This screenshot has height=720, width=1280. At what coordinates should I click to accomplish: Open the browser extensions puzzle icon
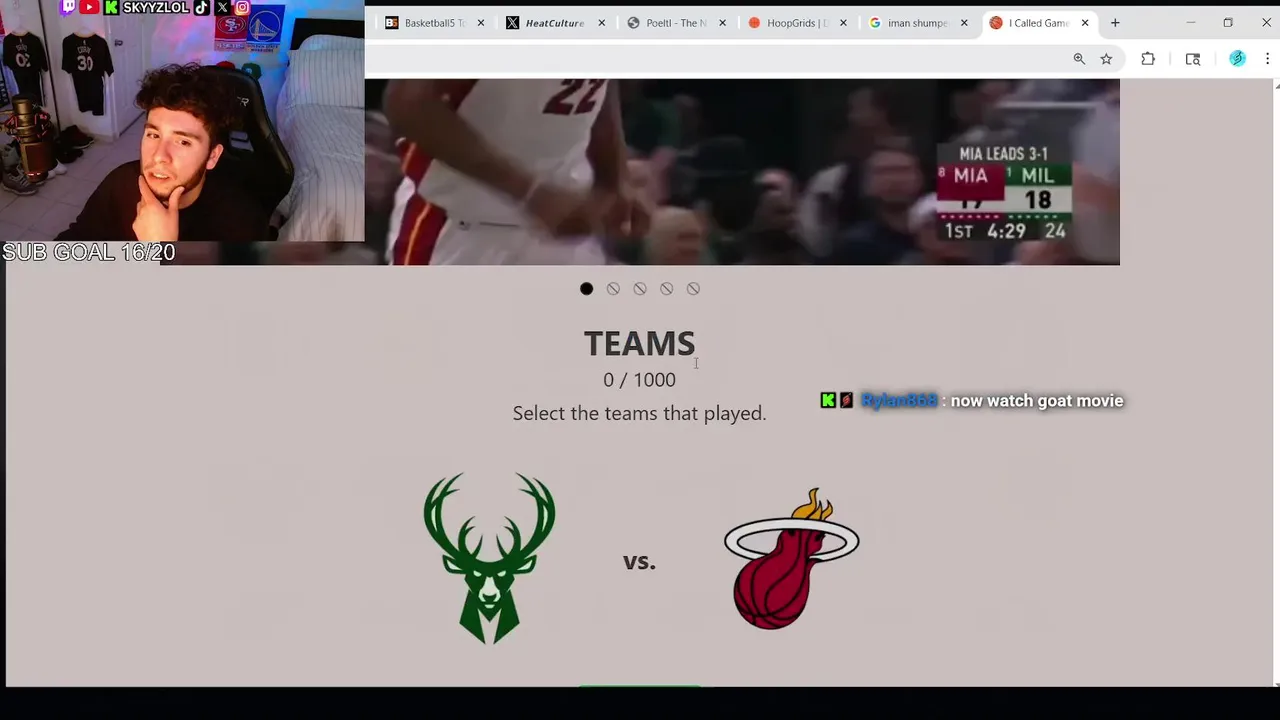(x=1148, y=59)
